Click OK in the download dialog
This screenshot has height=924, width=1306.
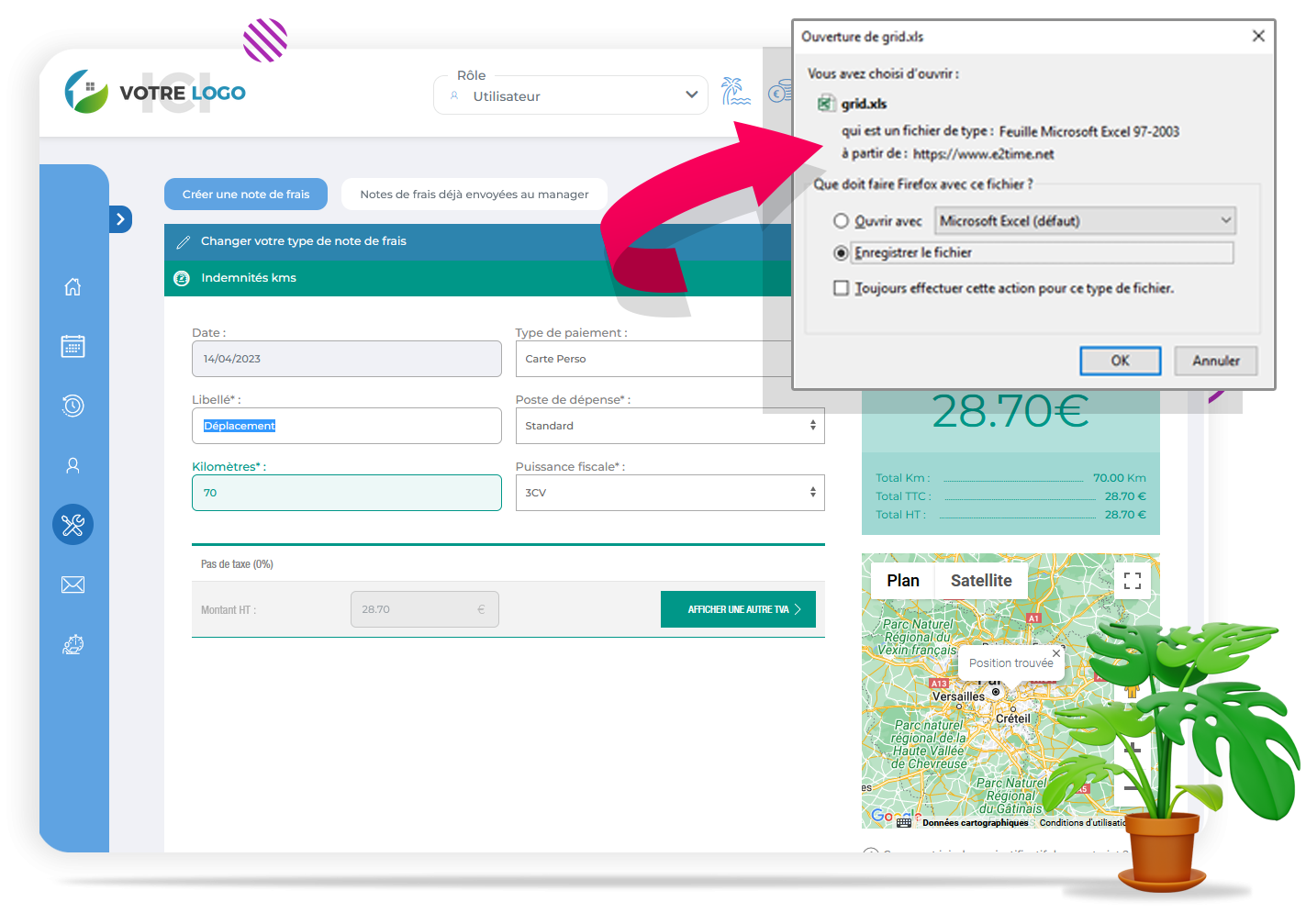[1120, 361]
